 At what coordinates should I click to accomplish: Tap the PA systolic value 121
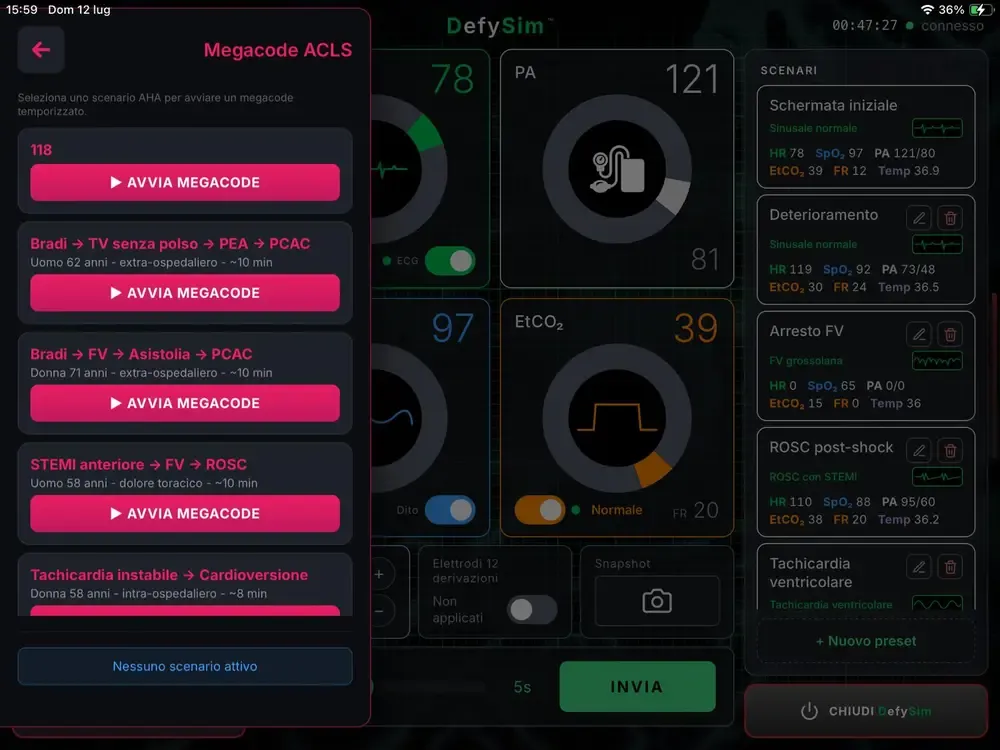[x=692, y=80]
